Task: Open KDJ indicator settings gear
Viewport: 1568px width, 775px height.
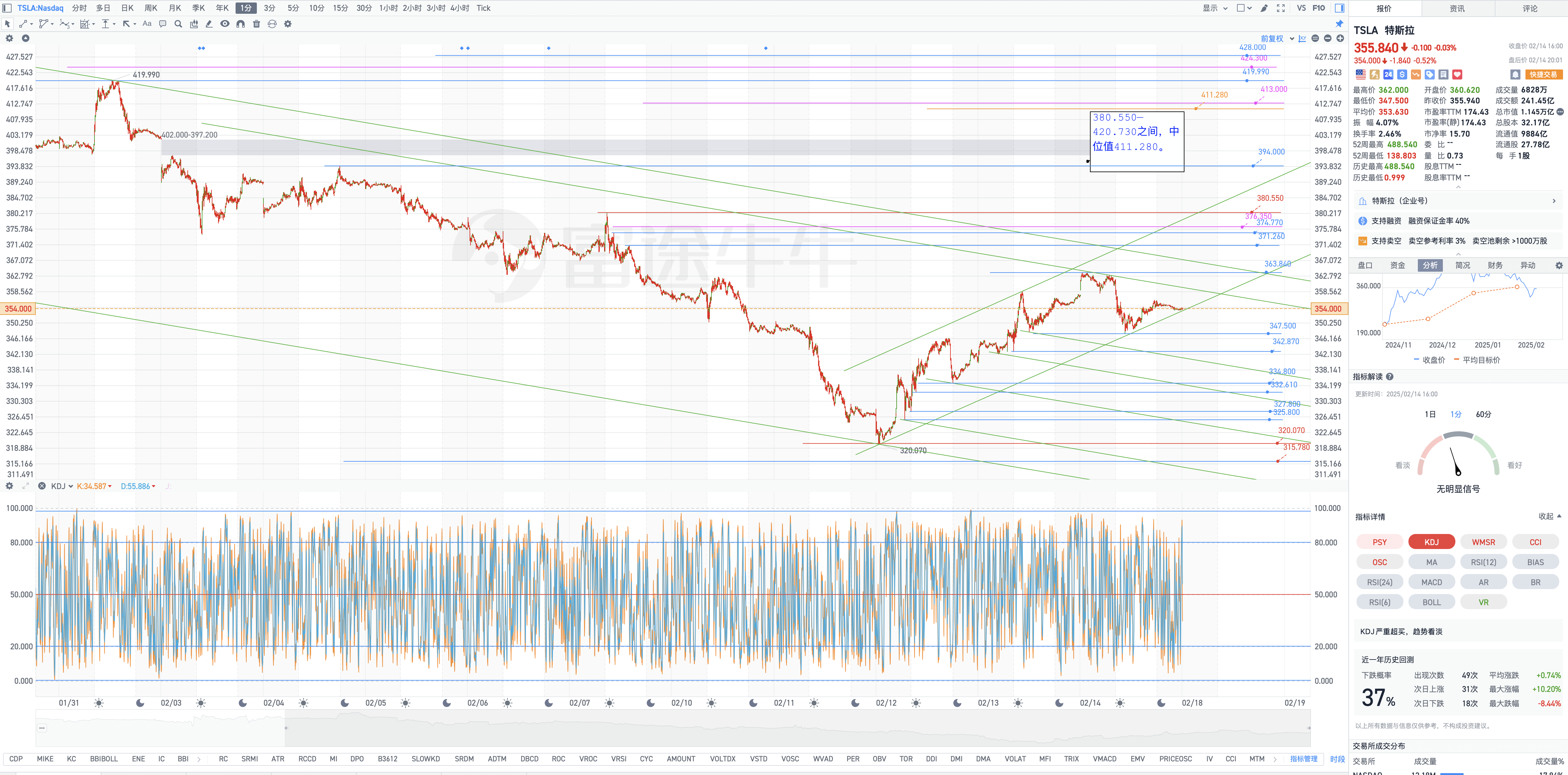Action: (x=9, y=486)
